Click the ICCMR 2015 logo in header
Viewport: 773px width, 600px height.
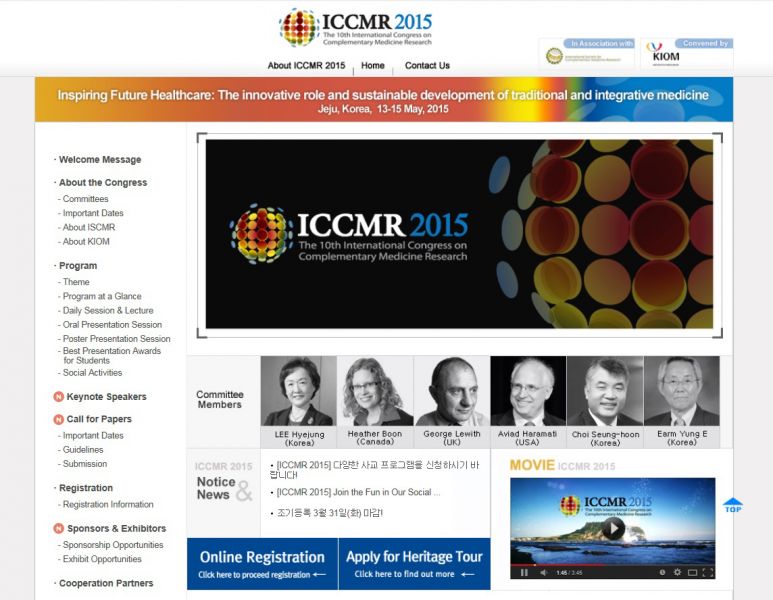[x=356, y=28]
